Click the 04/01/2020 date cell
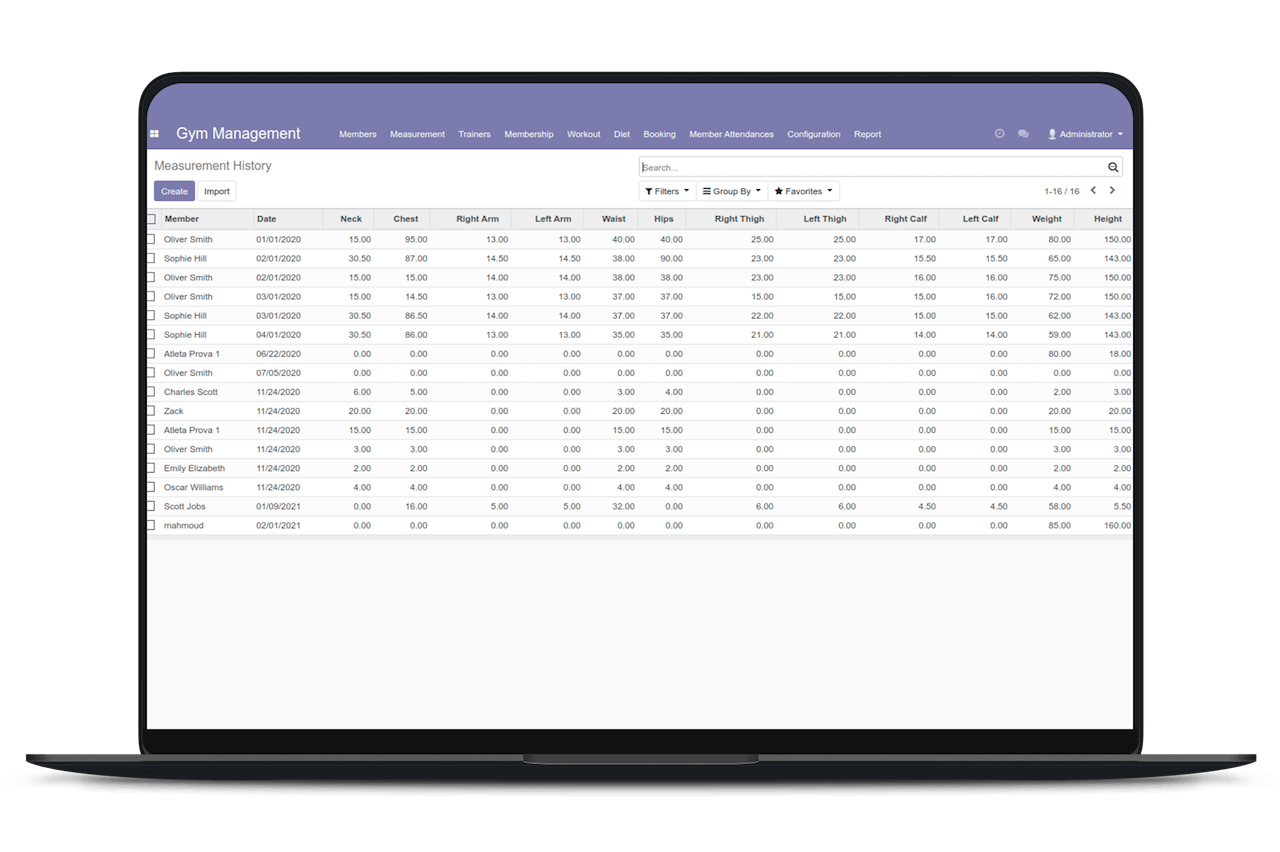 [277, 335]
